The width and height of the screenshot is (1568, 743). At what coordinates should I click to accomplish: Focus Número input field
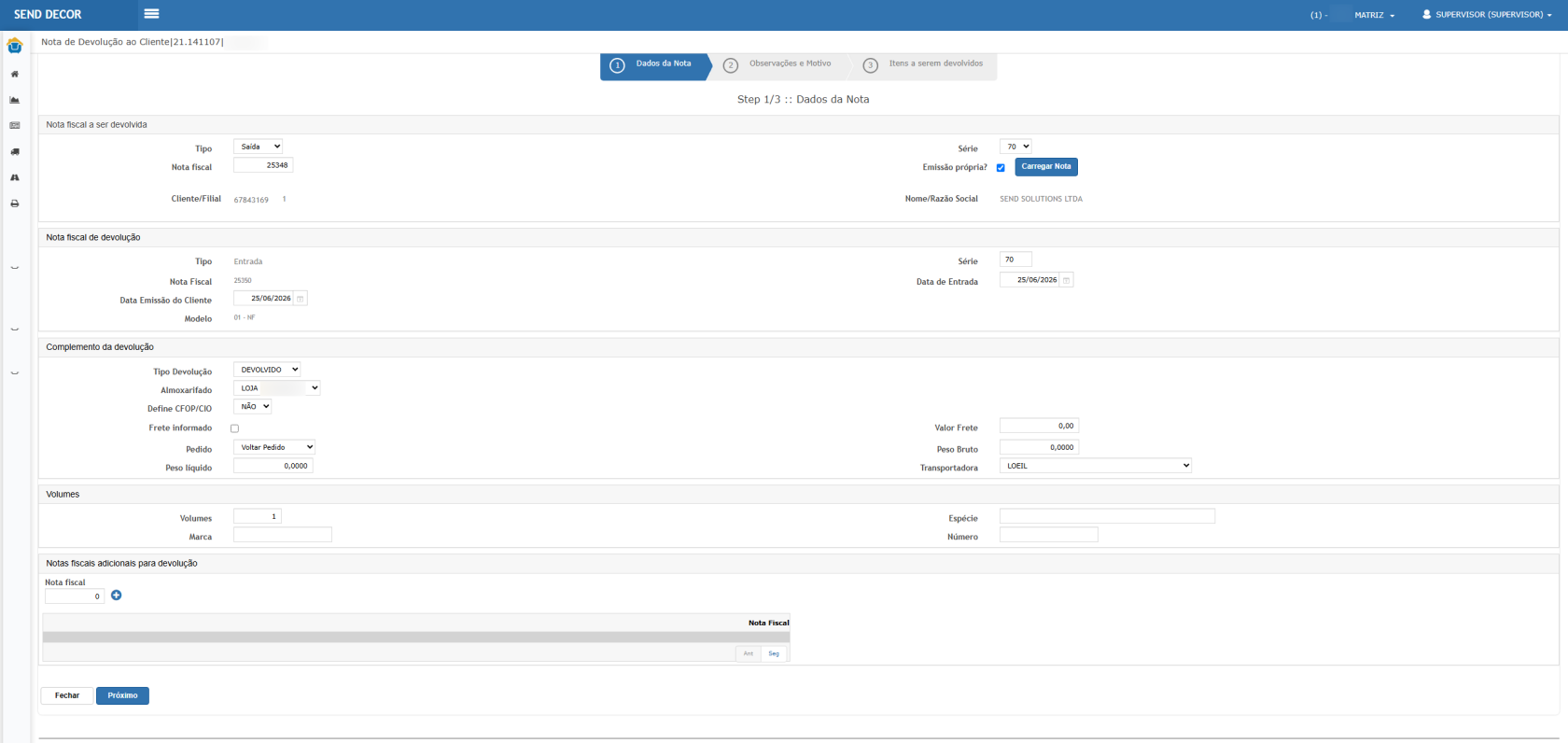(x=1049, y=535)
